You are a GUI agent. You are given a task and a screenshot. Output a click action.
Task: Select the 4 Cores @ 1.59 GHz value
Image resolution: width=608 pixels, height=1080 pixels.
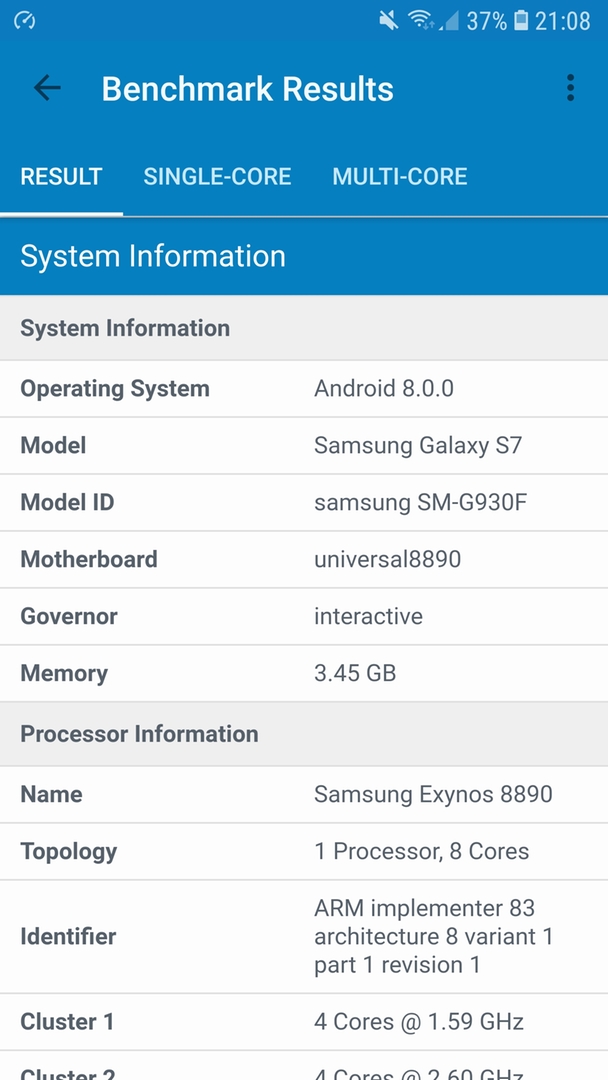click(419, 1021)
